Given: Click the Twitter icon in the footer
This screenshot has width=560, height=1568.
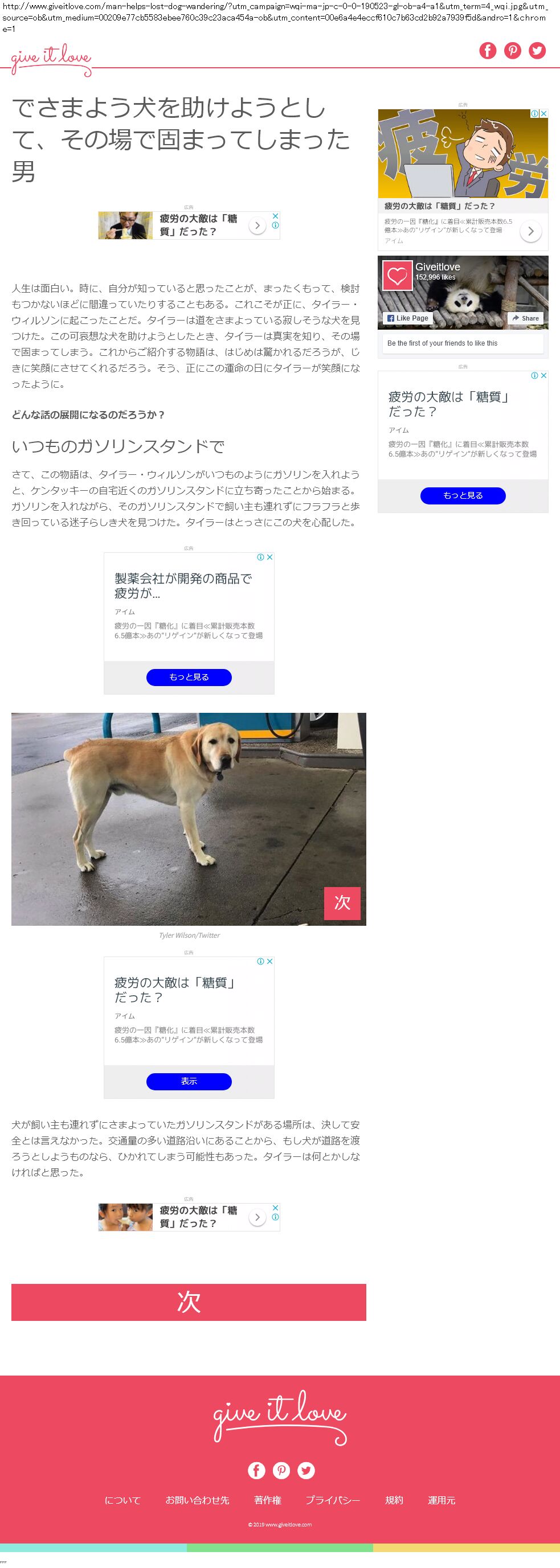Looking at the screenshot, I should pos(306,1470).
